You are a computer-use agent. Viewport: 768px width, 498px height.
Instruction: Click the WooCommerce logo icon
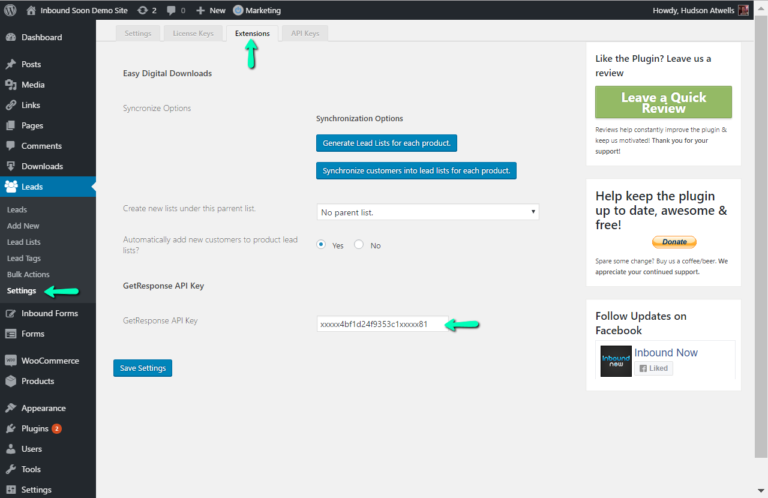pyautogui.click(x=11, y=361)
